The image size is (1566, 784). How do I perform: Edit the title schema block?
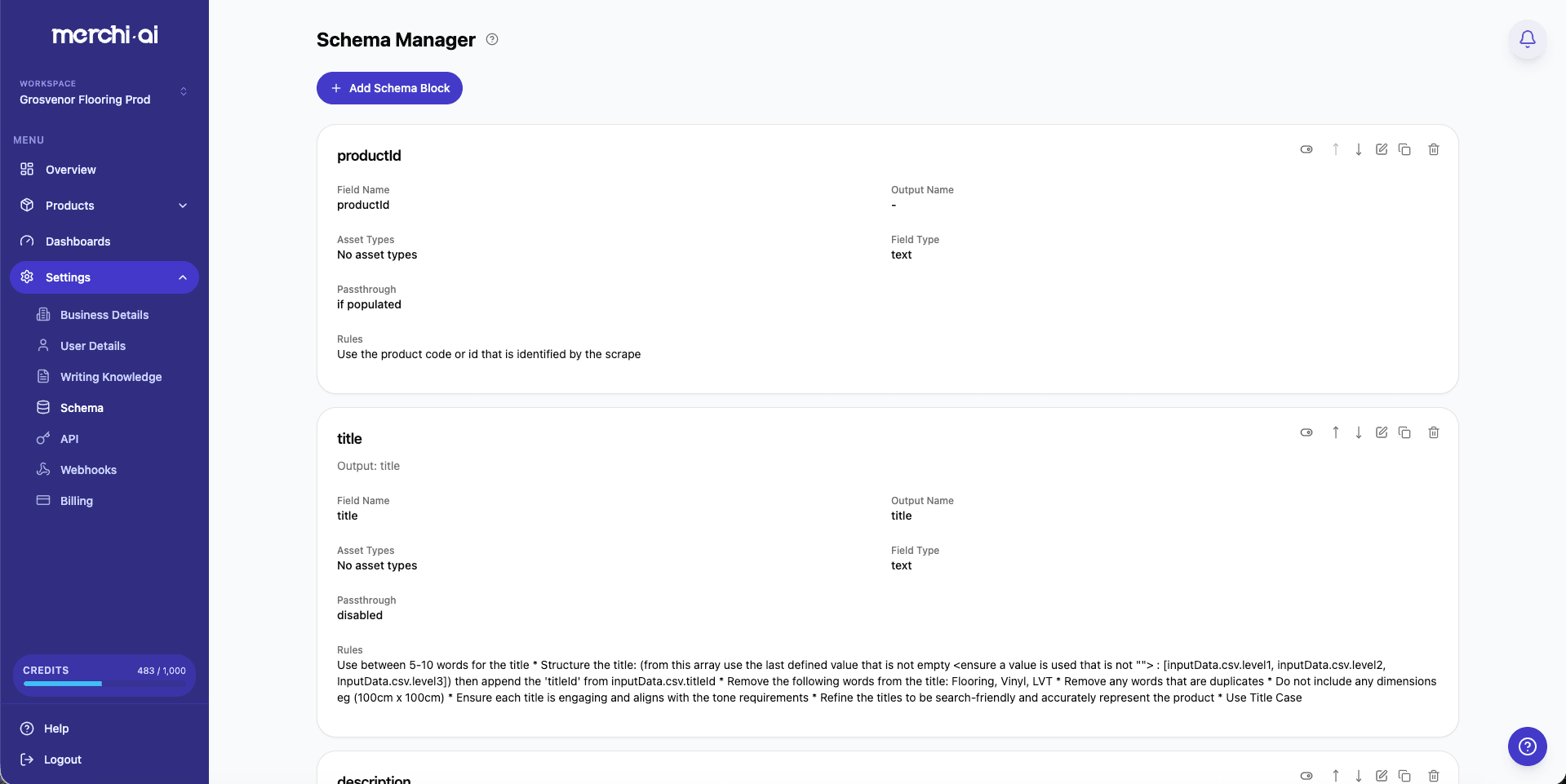(1382, 432)
